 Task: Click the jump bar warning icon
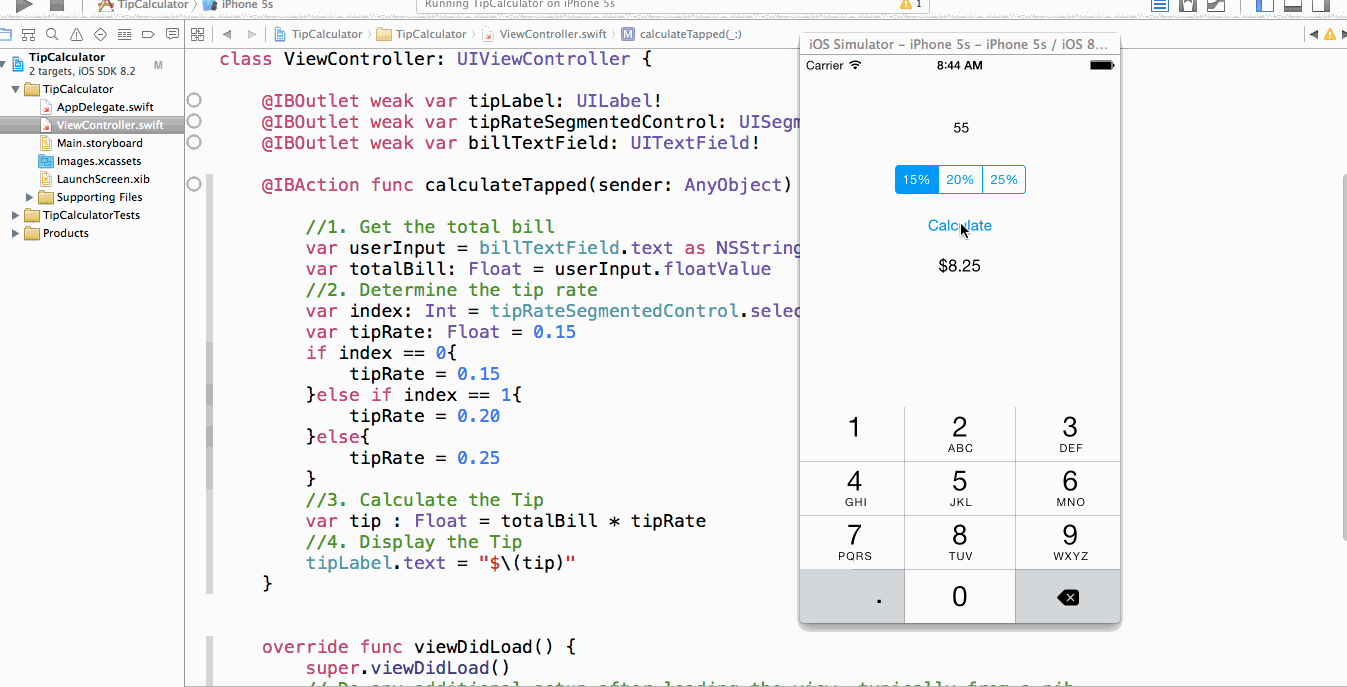[1329, 35]
